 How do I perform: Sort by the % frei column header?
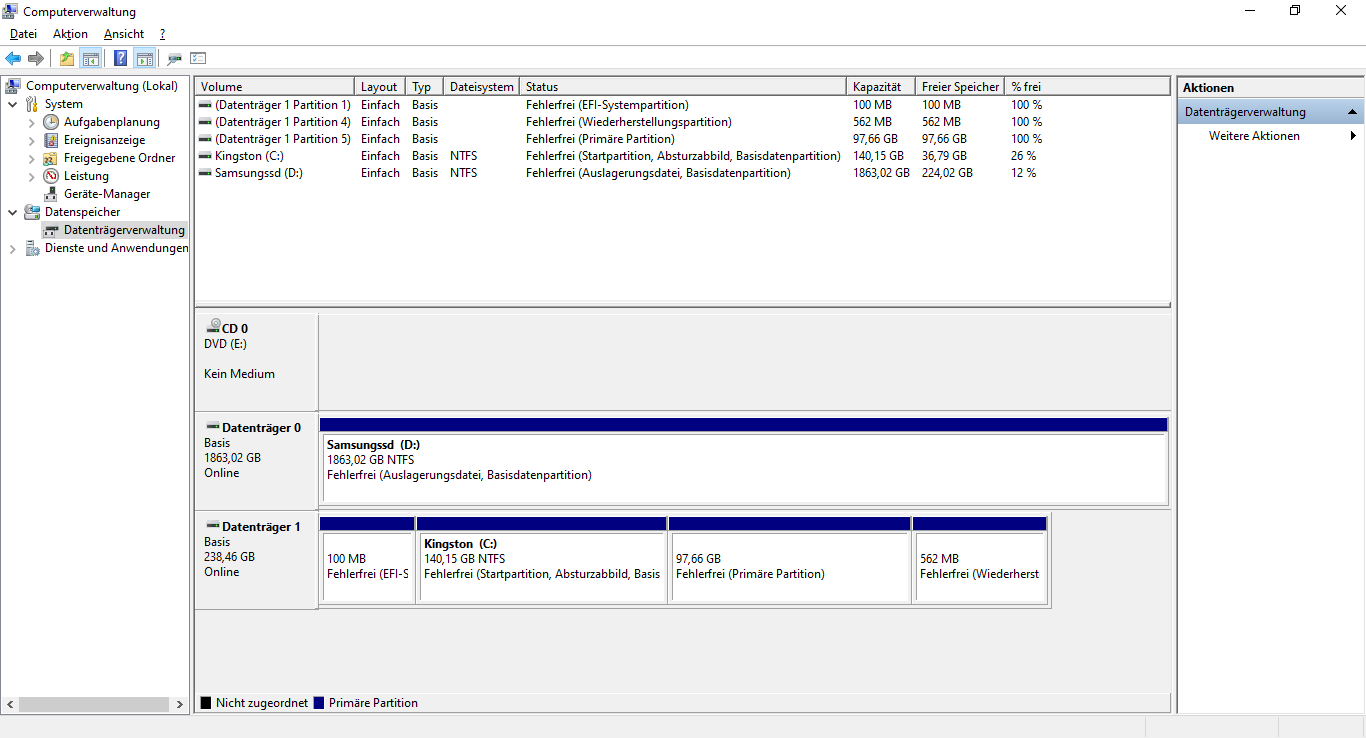click(x=1087, y=87)
